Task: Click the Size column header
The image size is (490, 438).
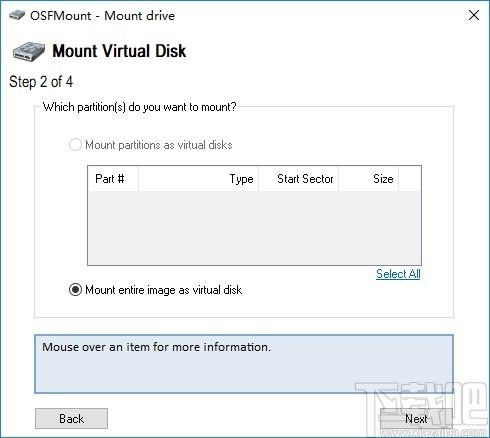Action: click(369, 179)
